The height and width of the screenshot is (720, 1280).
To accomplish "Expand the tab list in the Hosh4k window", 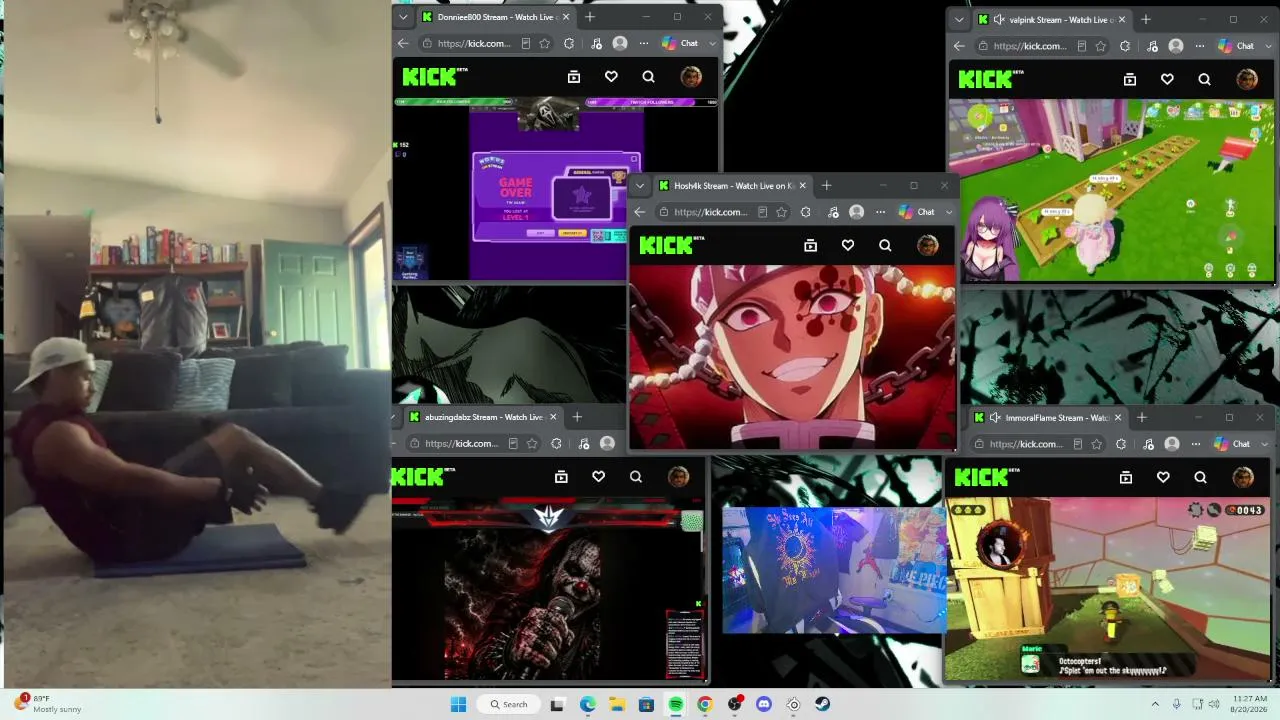I will 640,186.
